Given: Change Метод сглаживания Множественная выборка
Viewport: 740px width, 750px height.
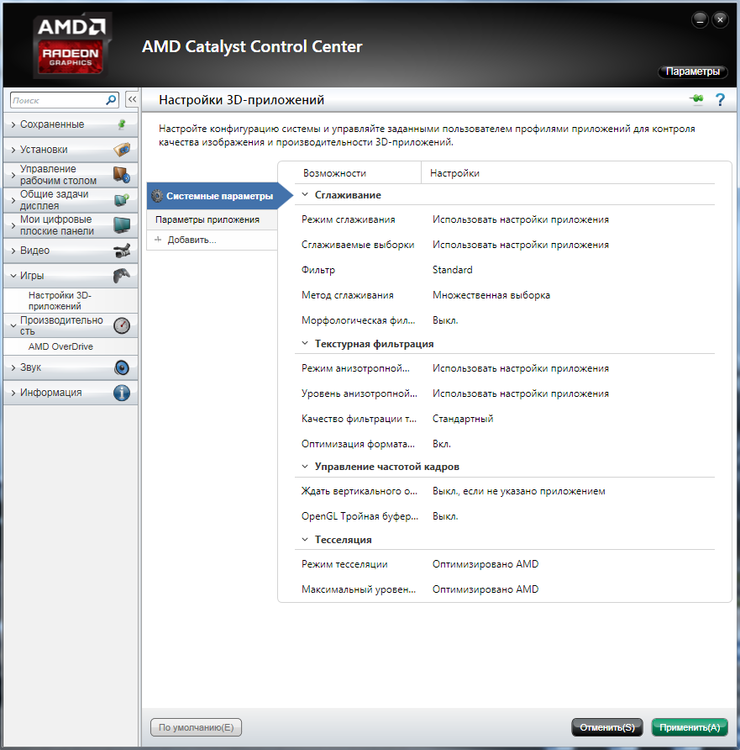Looking at the screenshot, I should tap(491, 295).
